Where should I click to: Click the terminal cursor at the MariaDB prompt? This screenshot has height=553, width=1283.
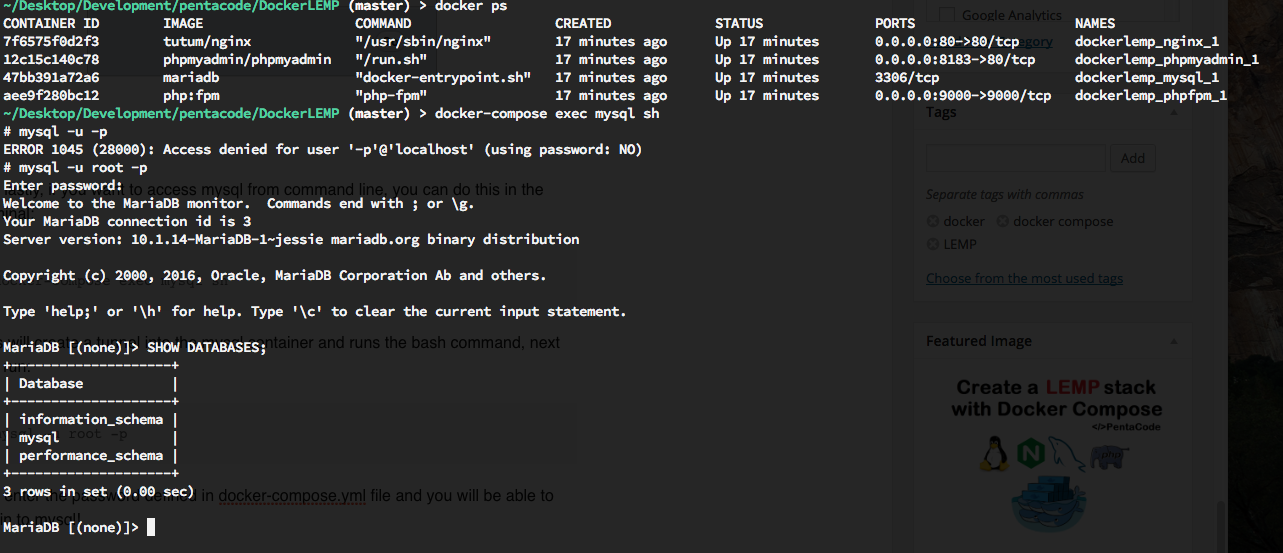point(151,527)
